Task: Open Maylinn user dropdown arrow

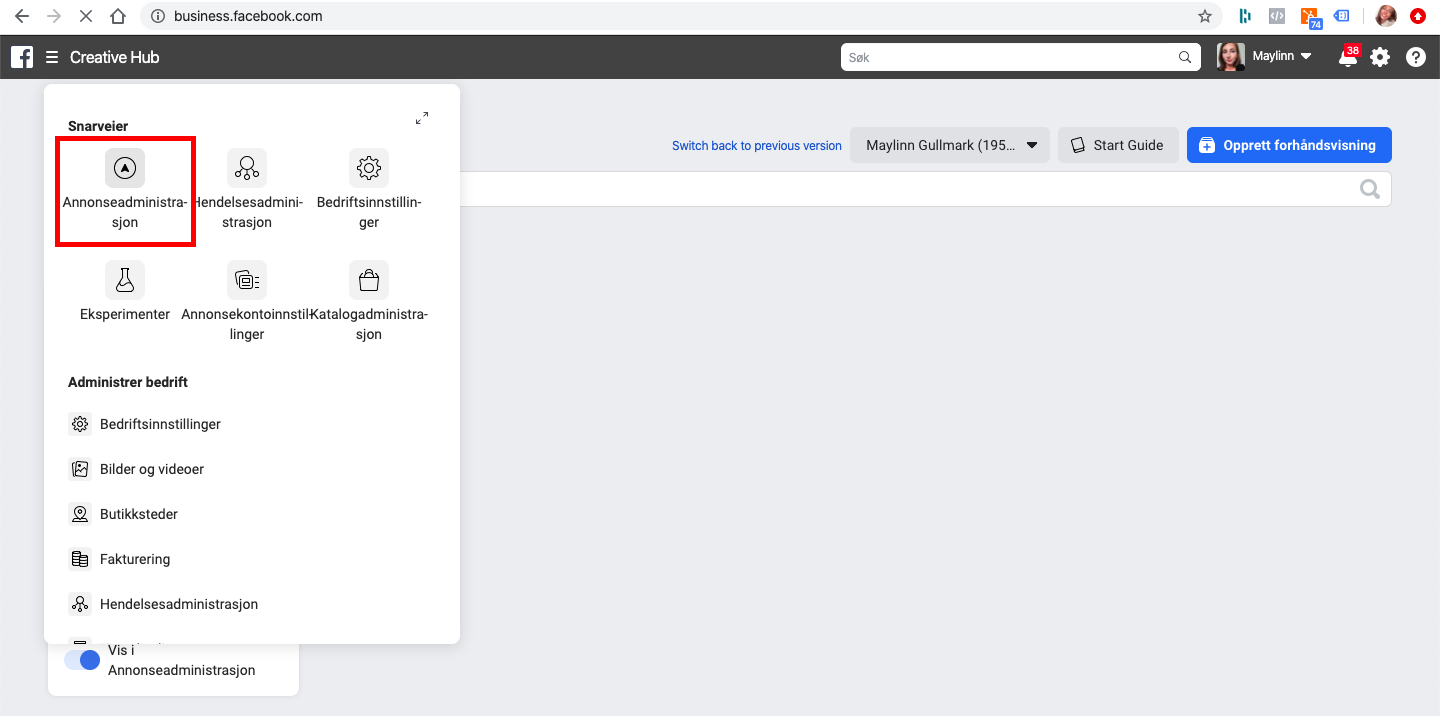Action: pos(1306,57)
